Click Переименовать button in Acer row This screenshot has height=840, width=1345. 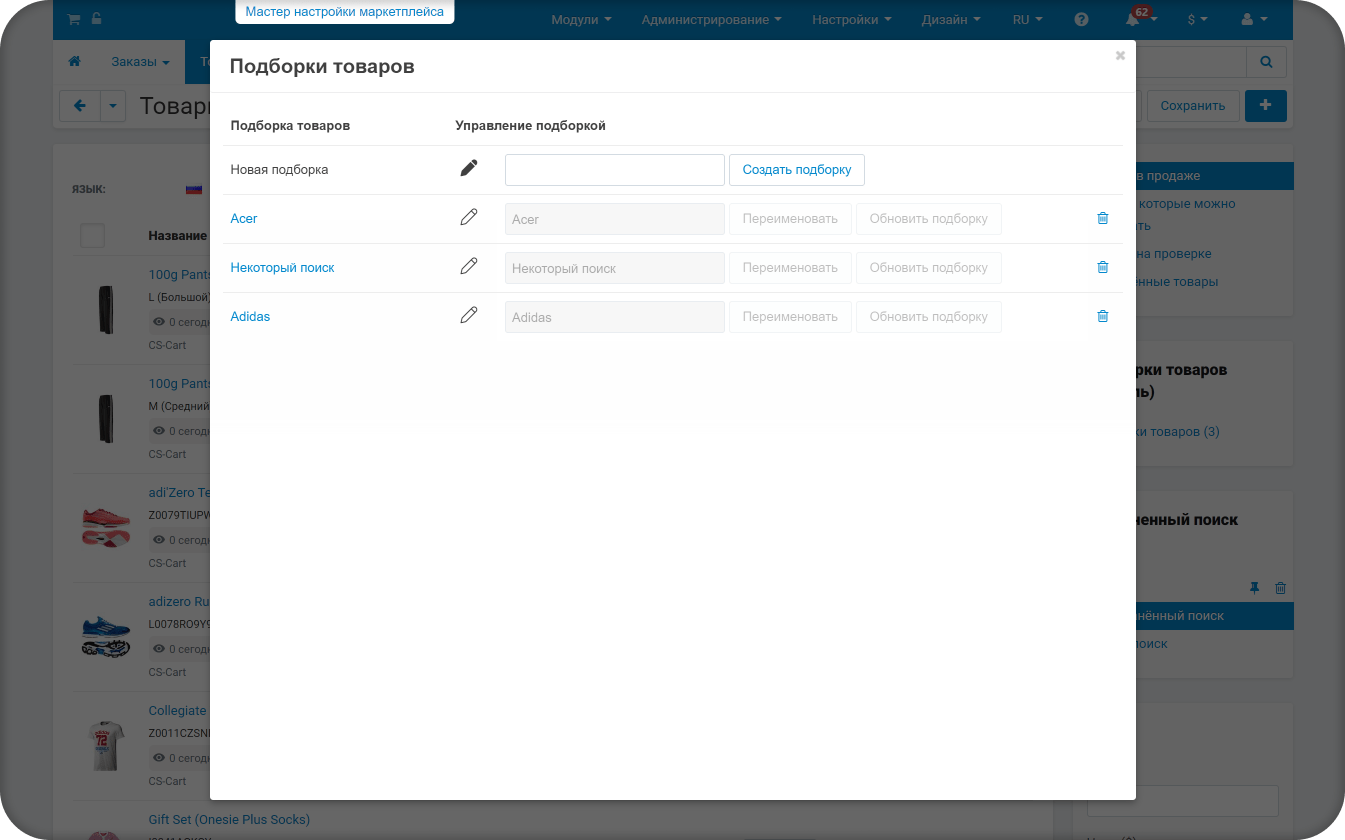pyautogui.click(x=790, y=219)
